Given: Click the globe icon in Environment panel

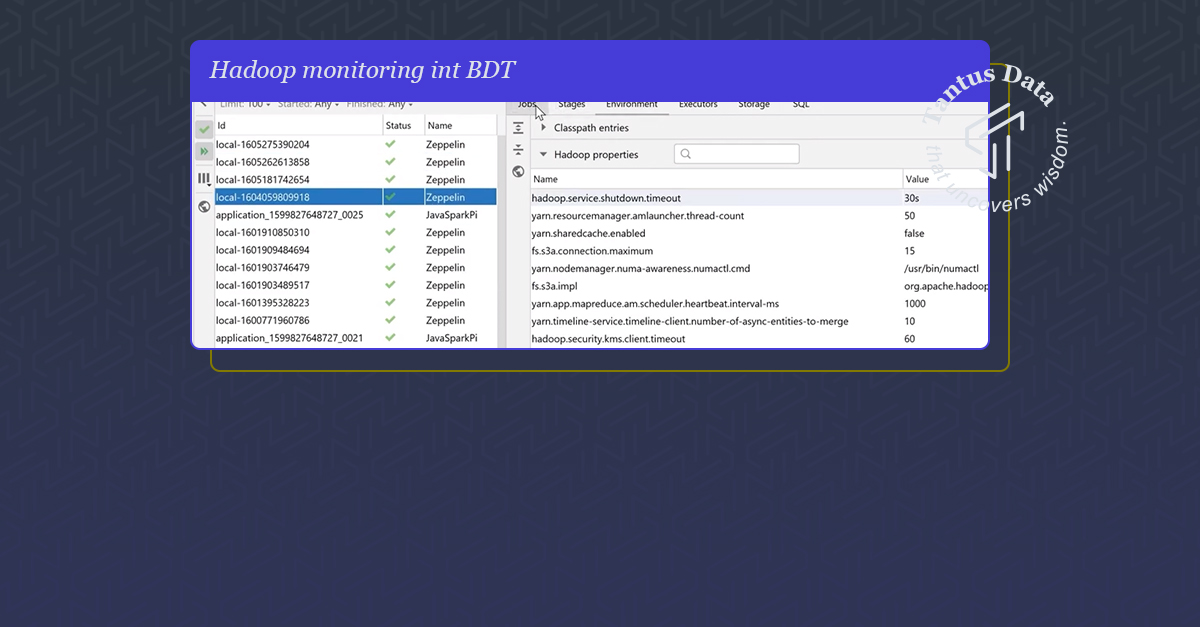Looking at the screenshot, I should 518,172.
